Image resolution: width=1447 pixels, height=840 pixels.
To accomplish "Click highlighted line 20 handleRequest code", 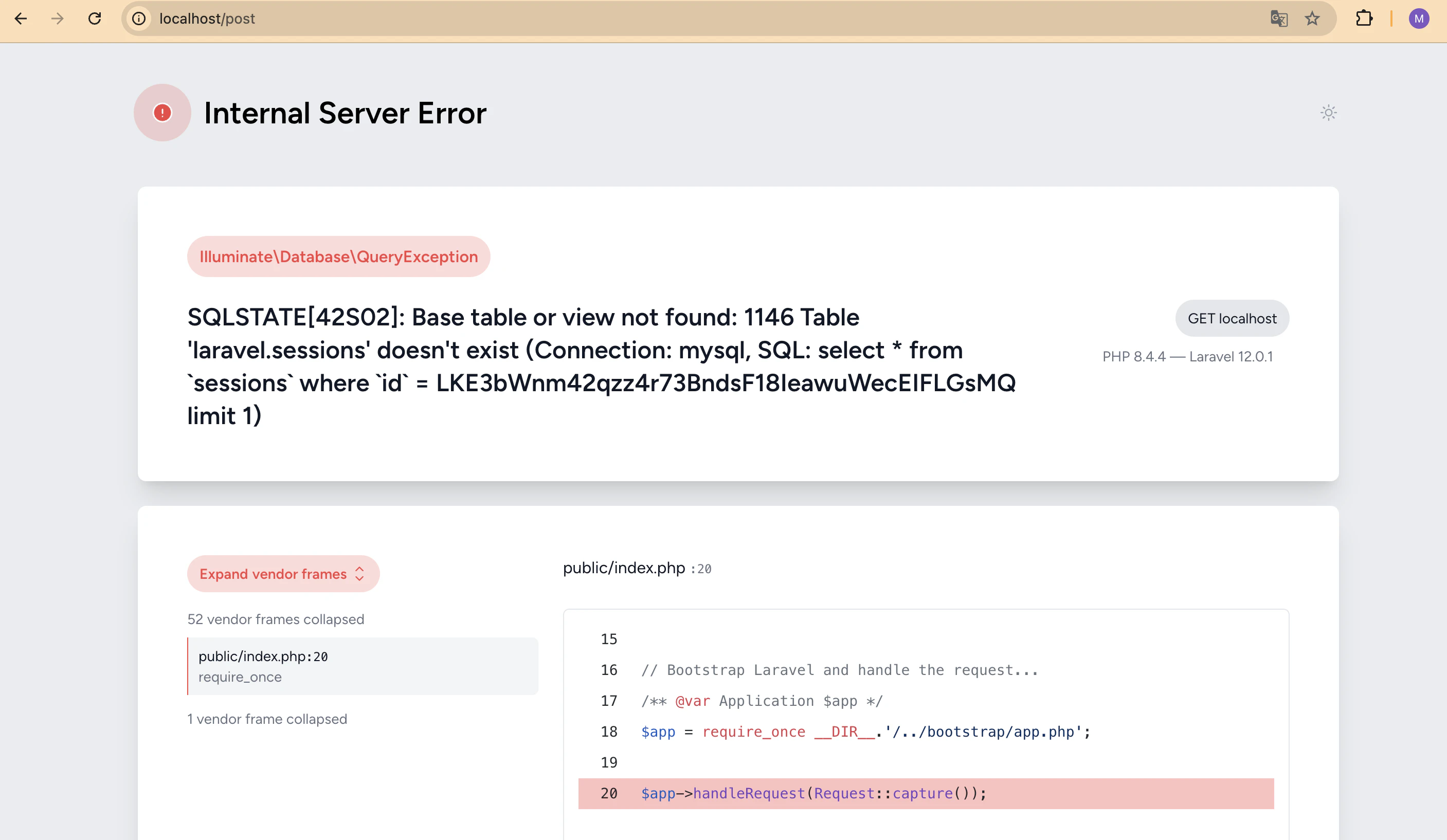I will tap(926, 794).
